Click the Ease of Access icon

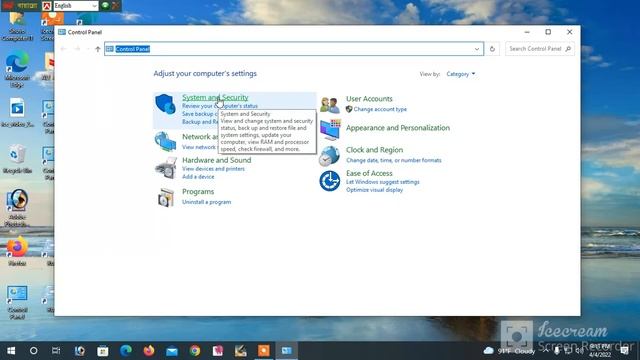[x=329, y=181]
